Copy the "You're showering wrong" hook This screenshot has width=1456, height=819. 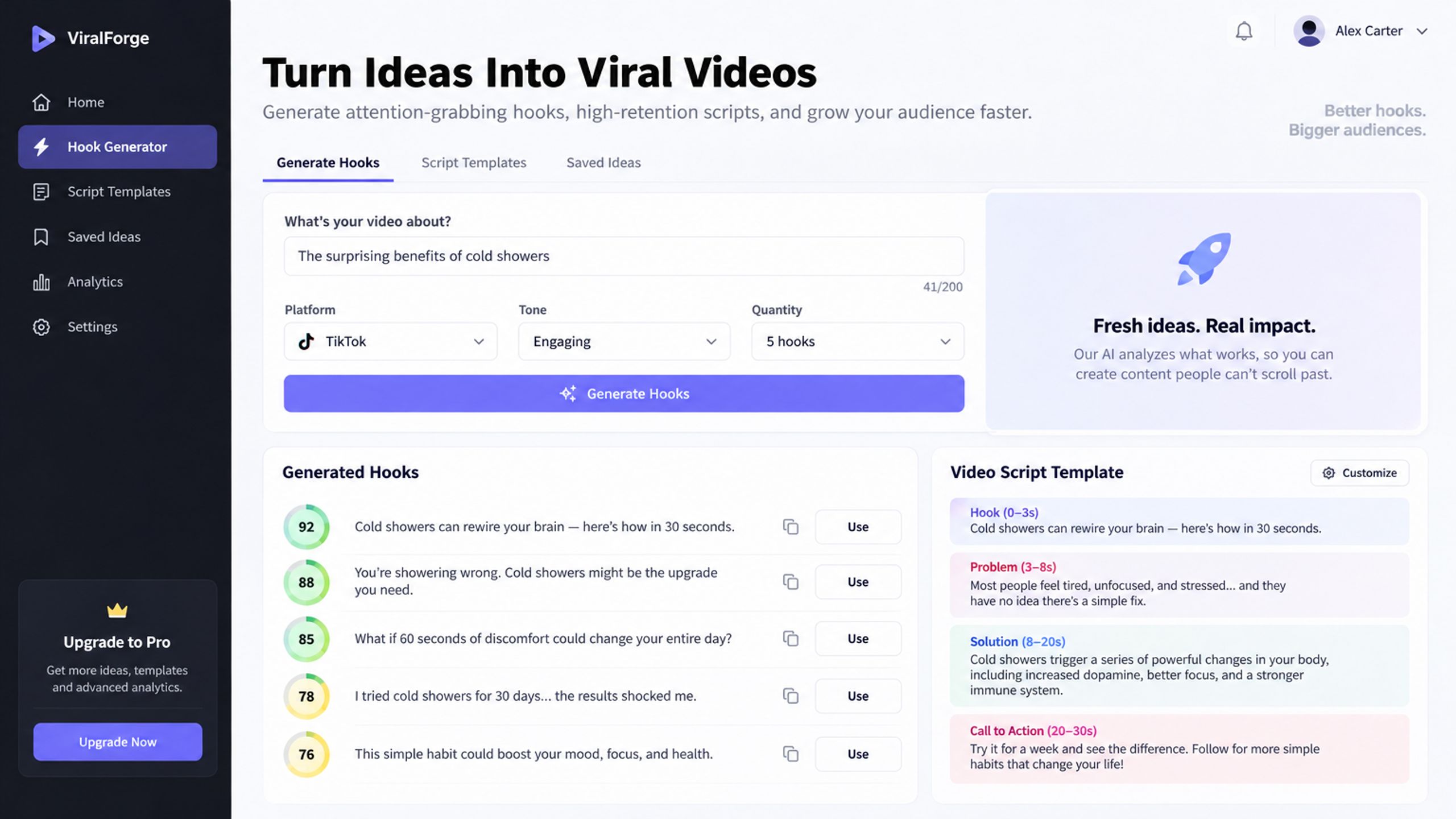click(791, 582)
